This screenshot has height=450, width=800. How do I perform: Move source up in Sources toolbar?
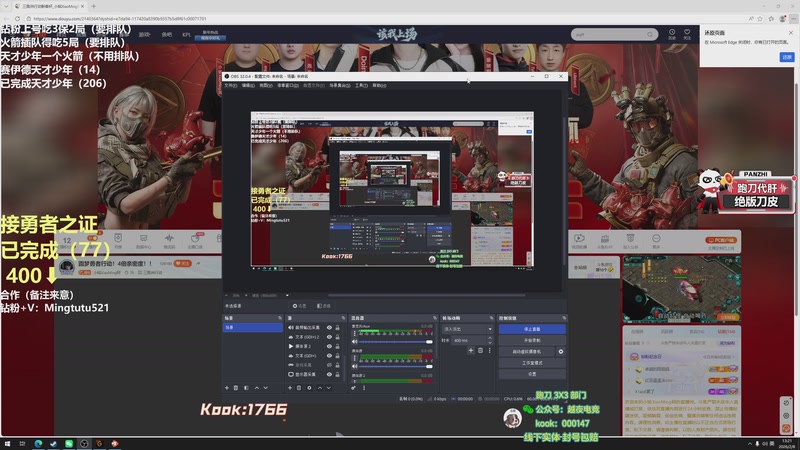(320, 388)
